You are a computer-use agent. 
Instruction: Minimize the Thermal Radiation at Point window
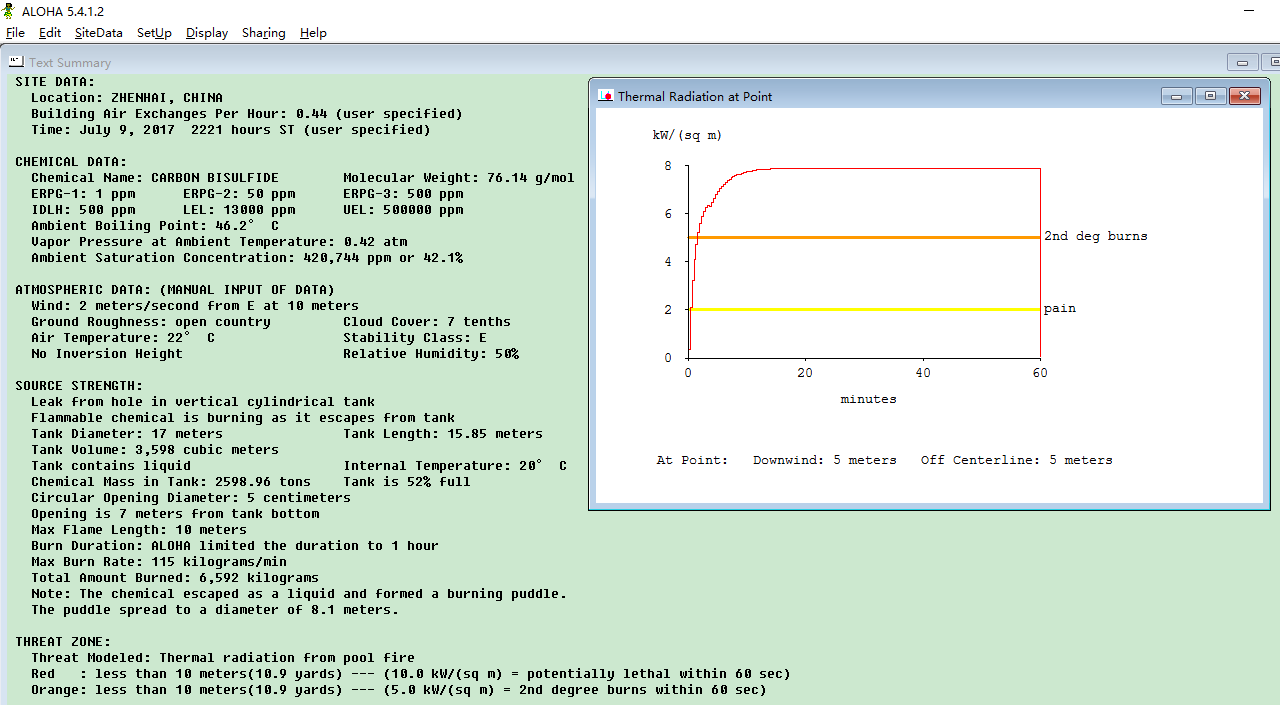1177,96
